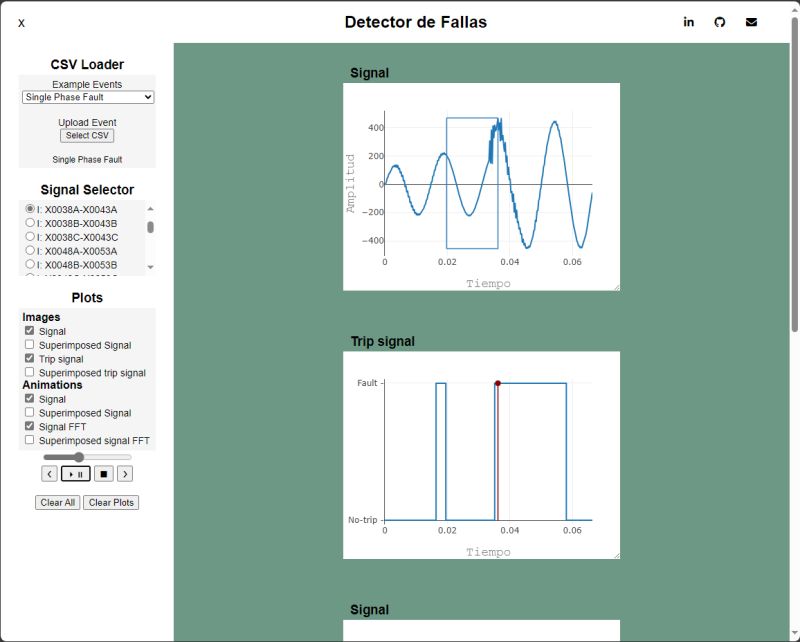
Task: Click the CSV Loader heading
Action: (87, 65)
